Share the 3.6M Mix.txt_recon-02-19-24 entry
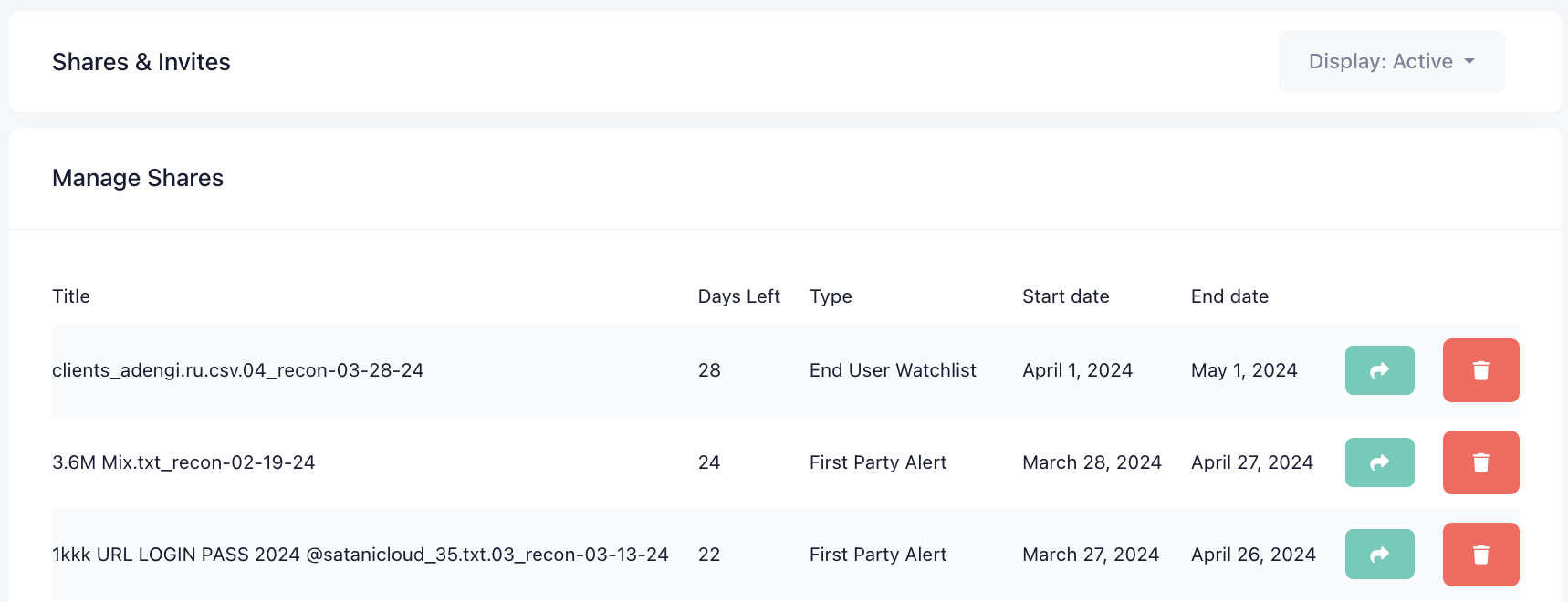The height and width of the screenshot is (602, 1568). pos(1379,462)
